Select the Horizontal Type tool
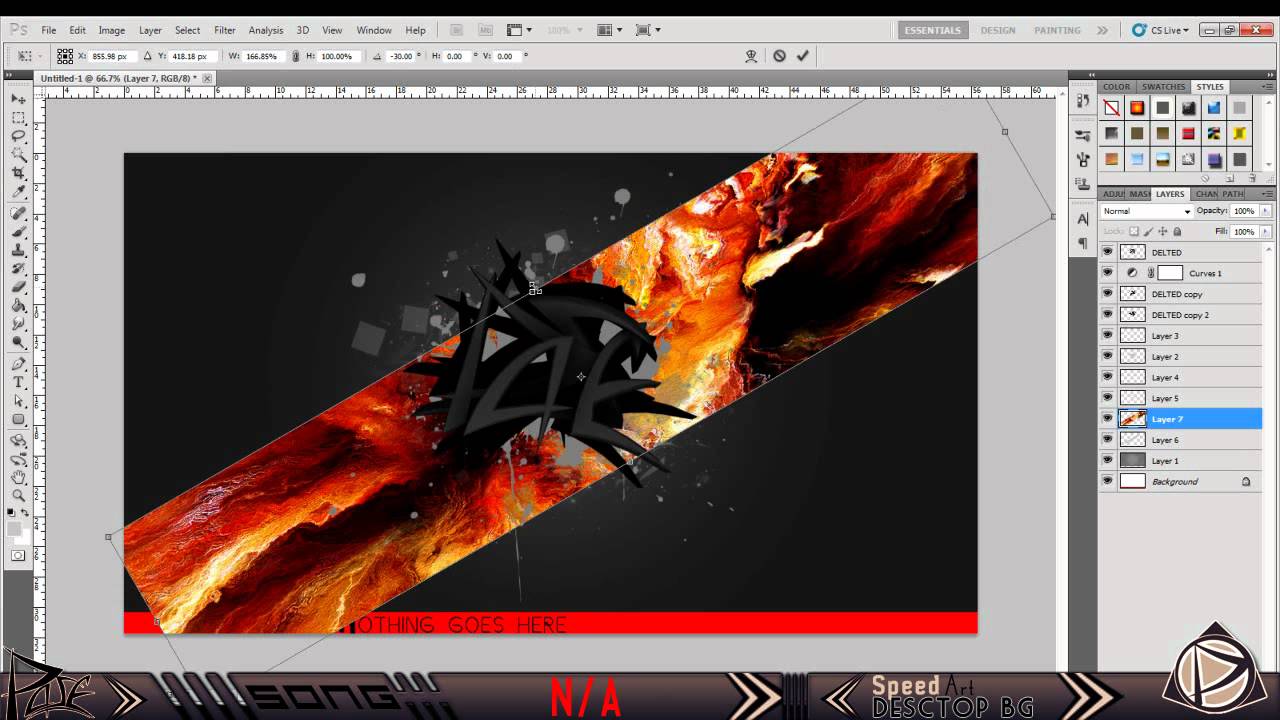Image resolution: width=1280 pixels, height=720 pixels. 18,382
